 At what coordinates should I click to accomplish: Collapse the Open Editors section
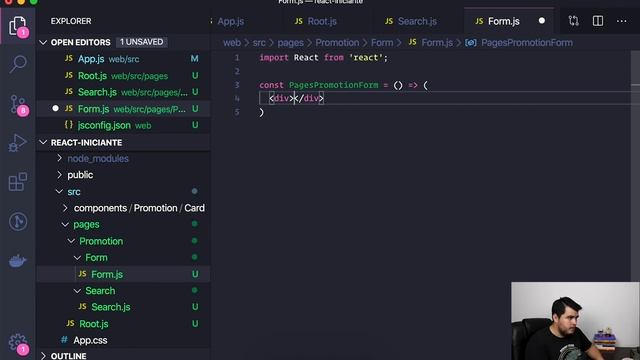pyautogui.click(x=43, y=42)
